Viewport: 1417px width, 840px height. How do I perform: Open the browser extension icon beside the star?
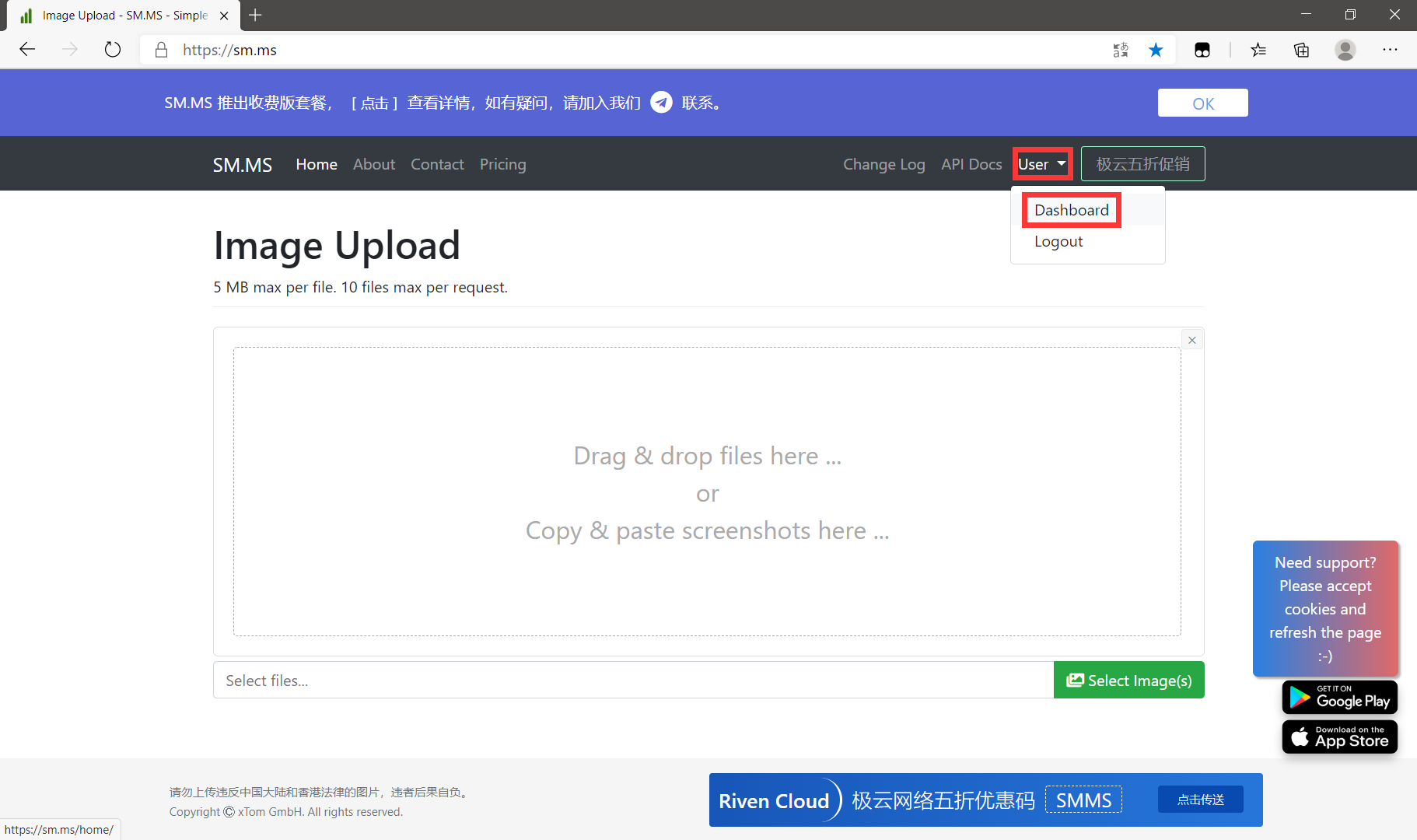1202,50
